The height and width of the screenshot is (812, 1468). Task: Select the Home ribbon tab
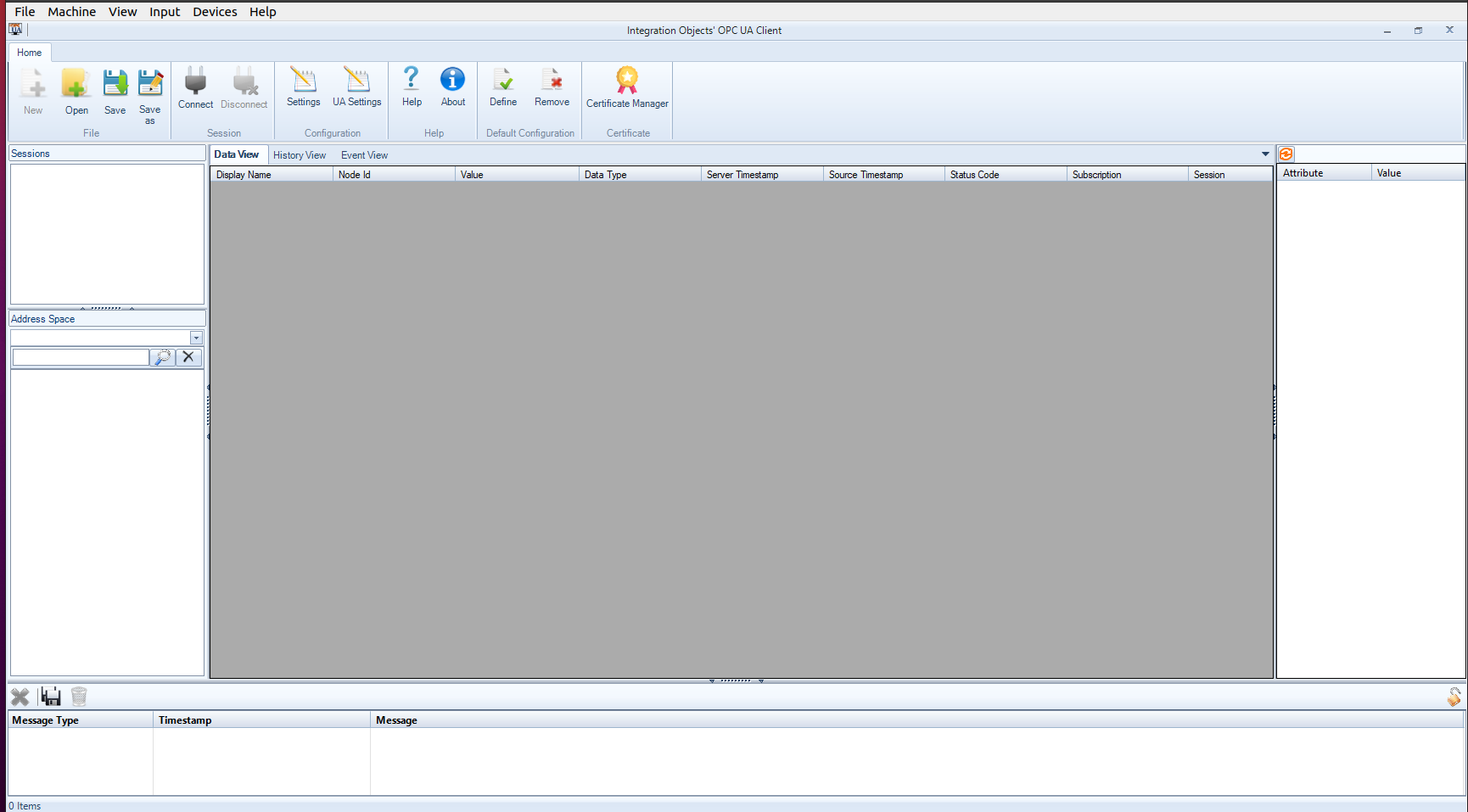pyautogui.click(x=30, y=53)
